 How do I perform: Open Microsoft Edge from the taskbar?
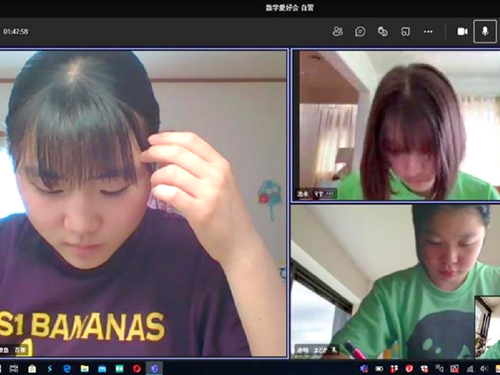pyautogui.click(x=67, y=368)
